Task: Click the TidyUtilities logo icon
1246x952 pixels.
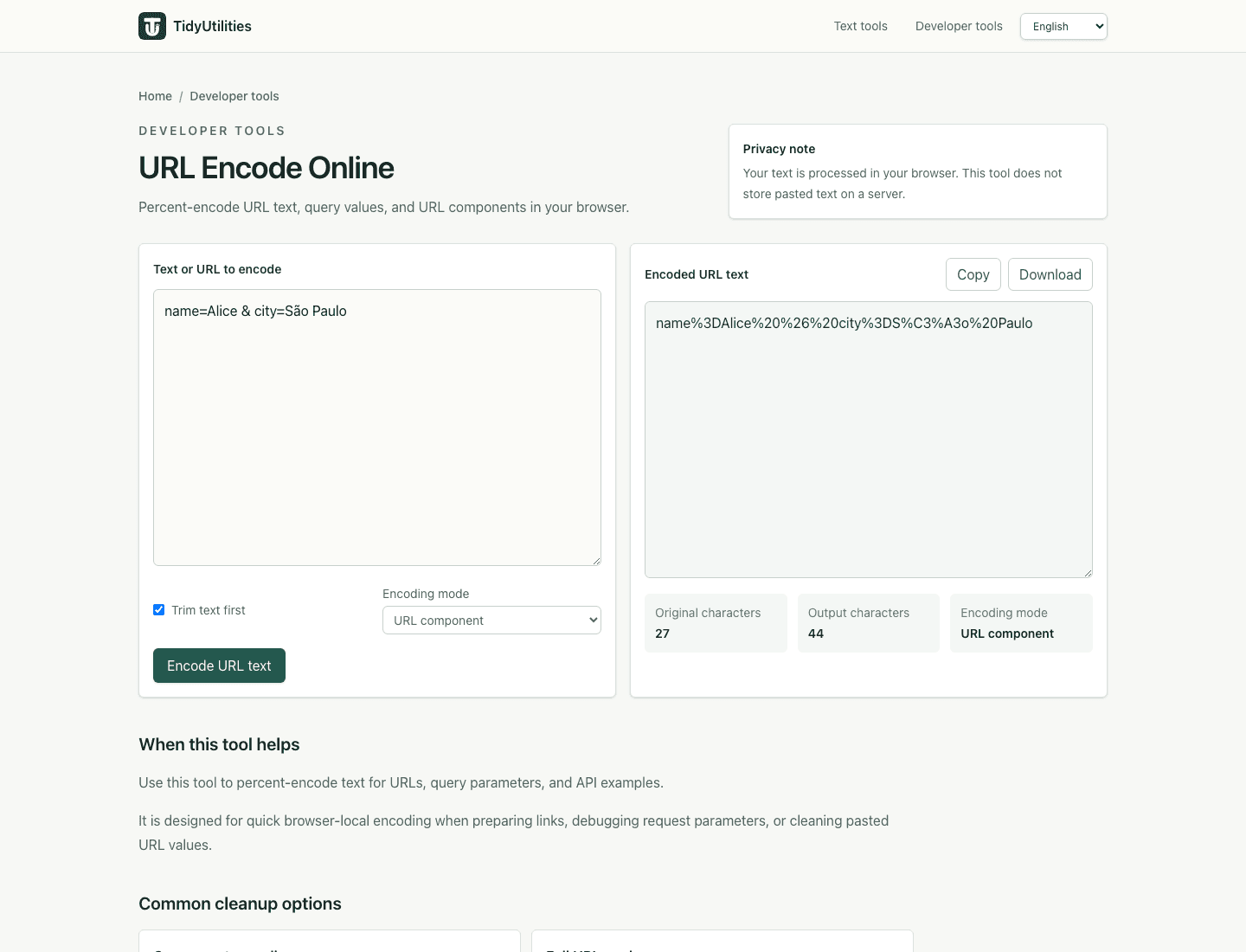Action: click(152, 26)
